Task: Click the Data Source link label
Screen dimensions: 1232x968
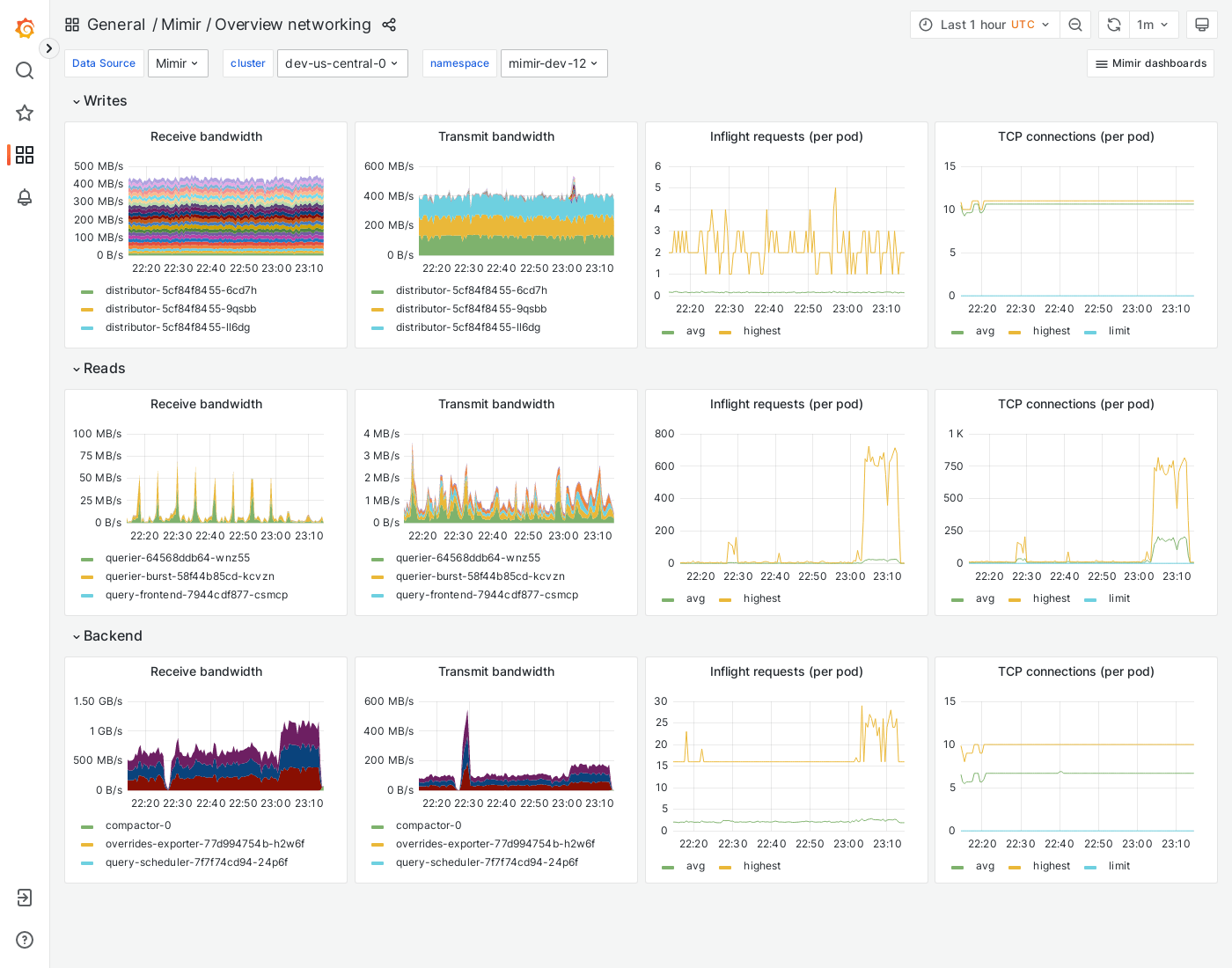Action: click(104, 63)
